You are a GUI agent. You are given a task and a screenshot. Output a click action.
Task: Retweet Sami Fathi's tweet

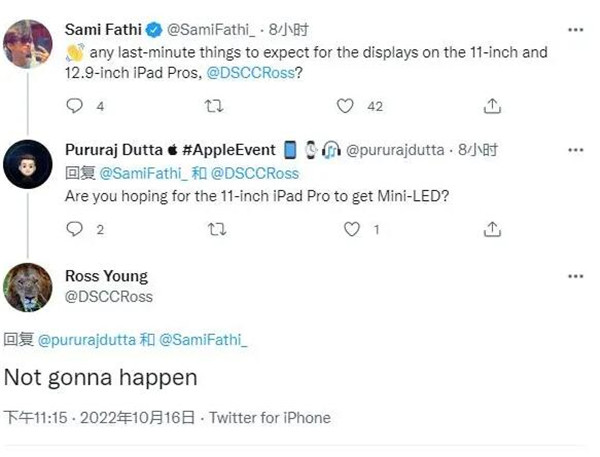pos(213,105)
